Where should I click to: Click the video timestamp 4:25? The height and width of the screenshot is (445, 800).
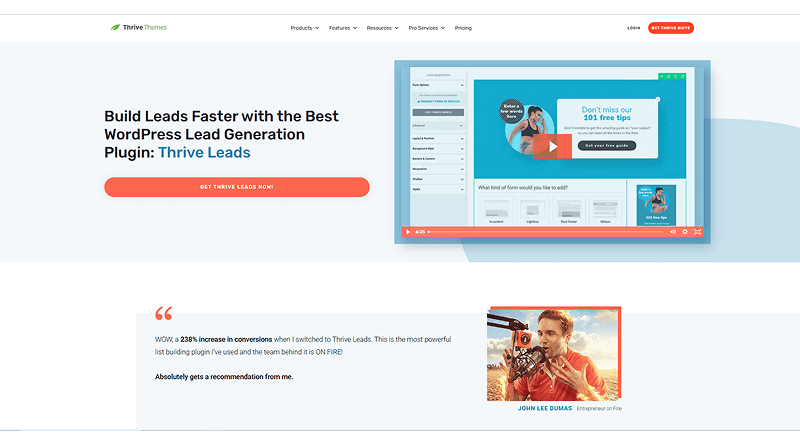point(420,232)
